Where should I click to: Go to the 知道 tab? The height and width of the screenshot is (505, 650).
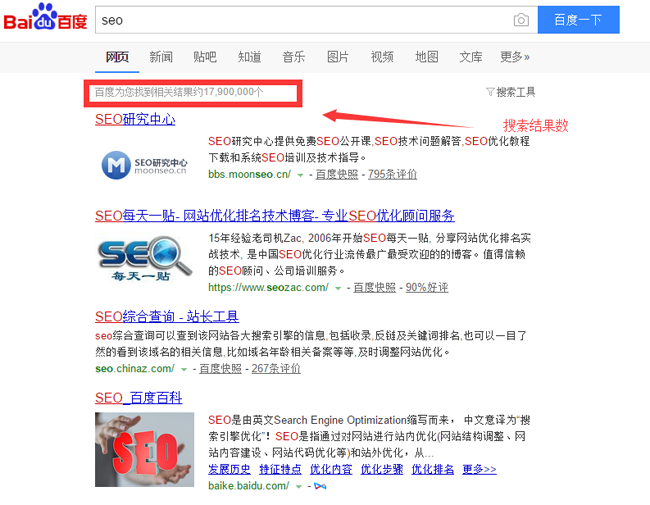(249, 57)
